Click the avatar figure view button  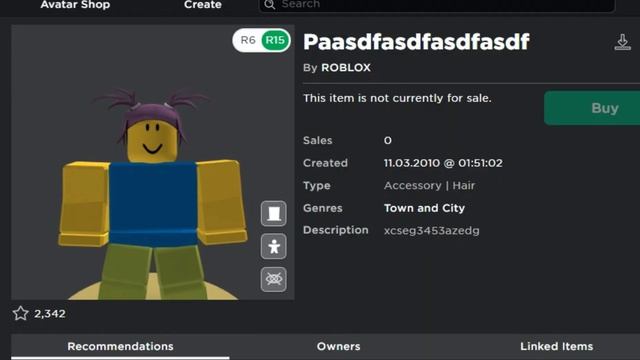click(273, 247)
